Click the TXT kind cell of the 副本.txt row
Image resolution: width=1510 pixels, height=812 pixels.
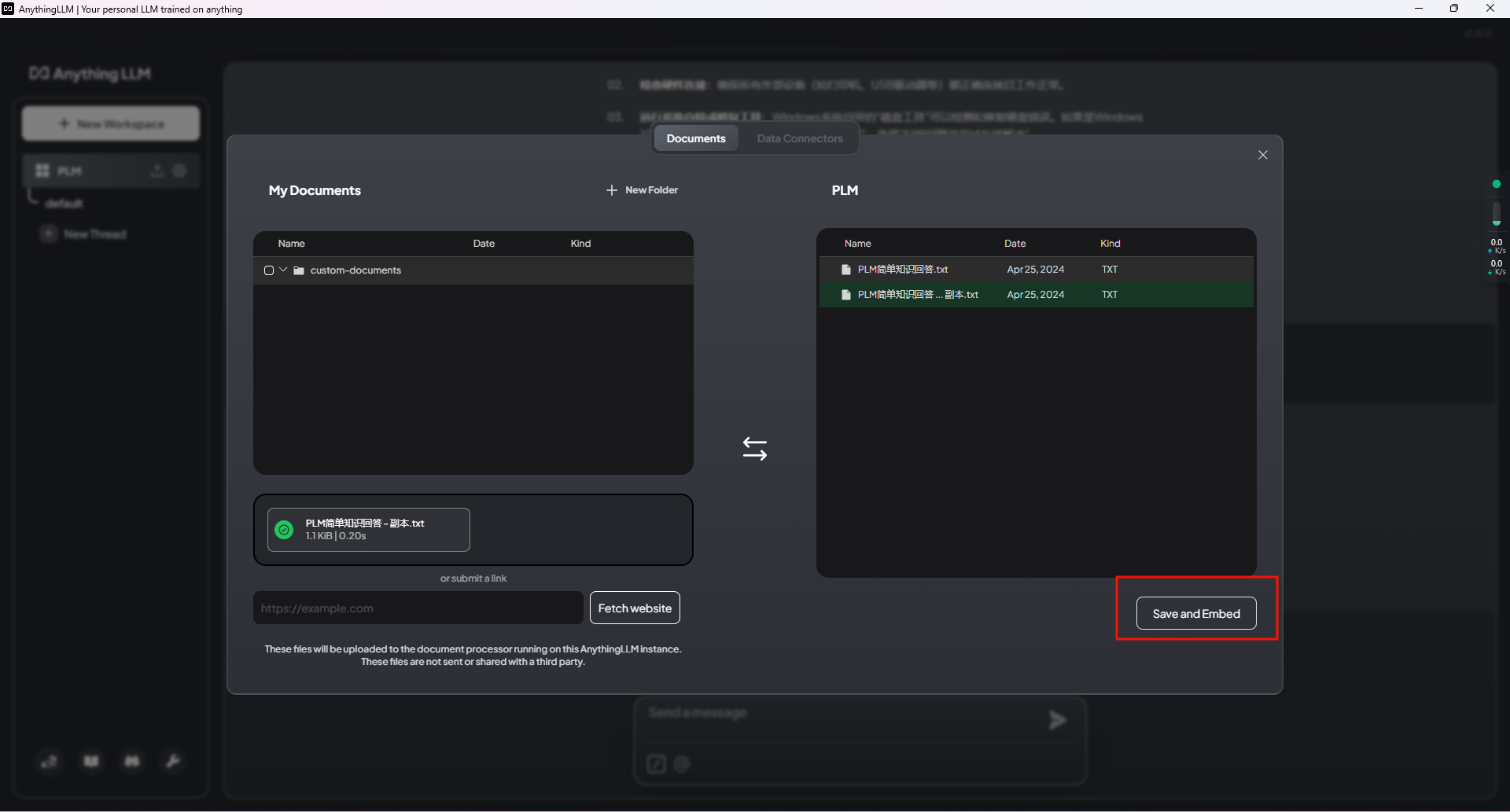(1109, 295)
